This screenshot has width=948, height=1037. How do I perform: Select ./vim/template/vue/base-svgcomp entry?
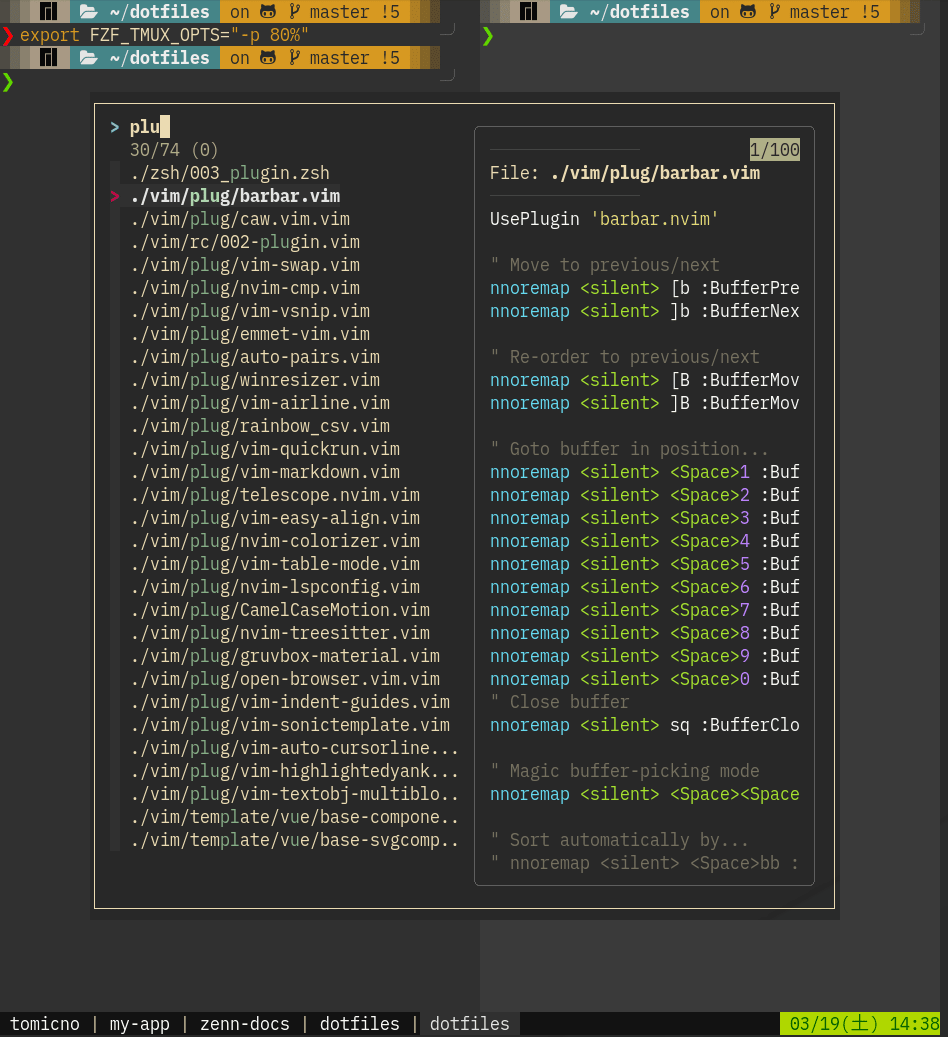coord(294,840)
